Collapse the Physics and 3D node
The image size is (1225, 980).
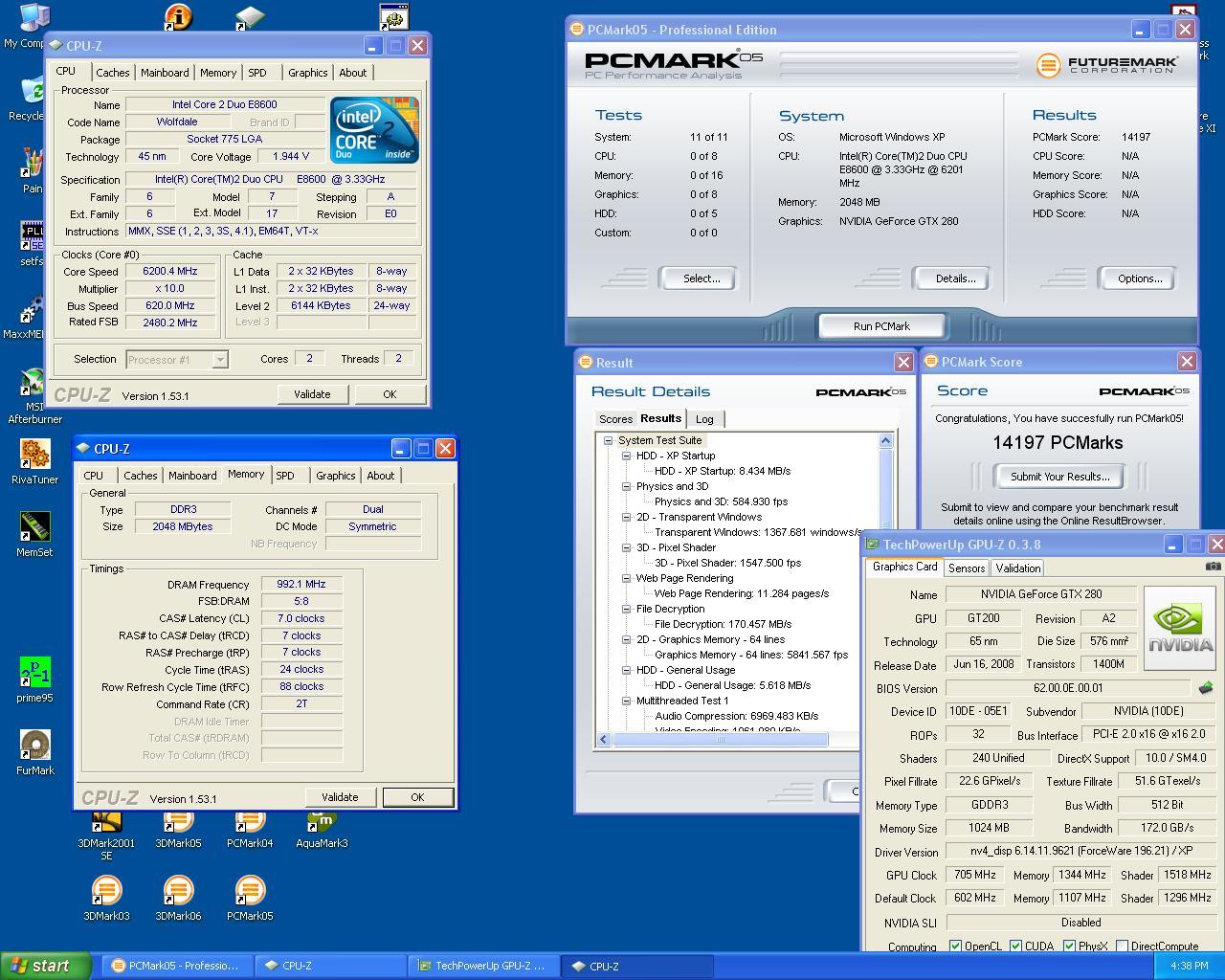[x=626, y=486]
